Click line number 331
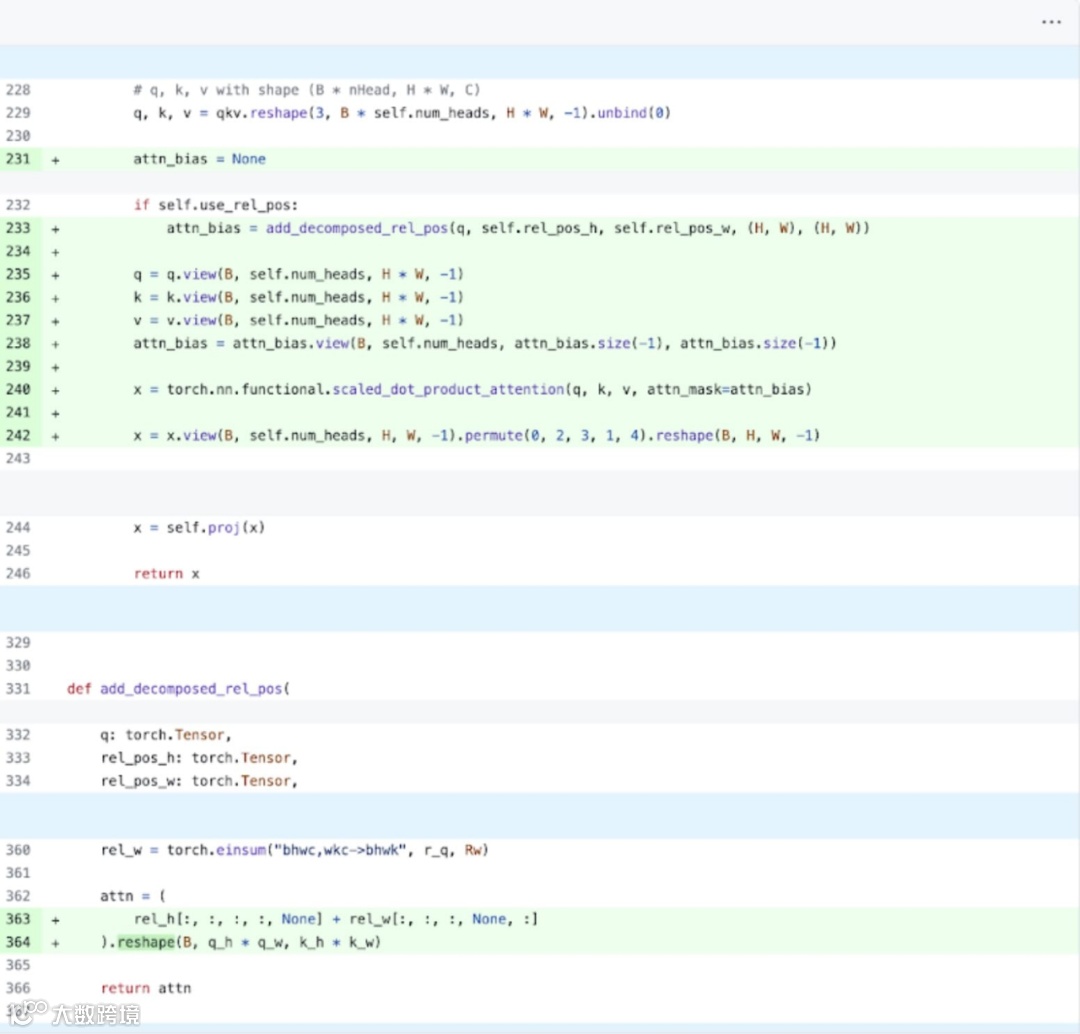The width and height of the screenshot is (1080, 1034). tap(18, 689)
